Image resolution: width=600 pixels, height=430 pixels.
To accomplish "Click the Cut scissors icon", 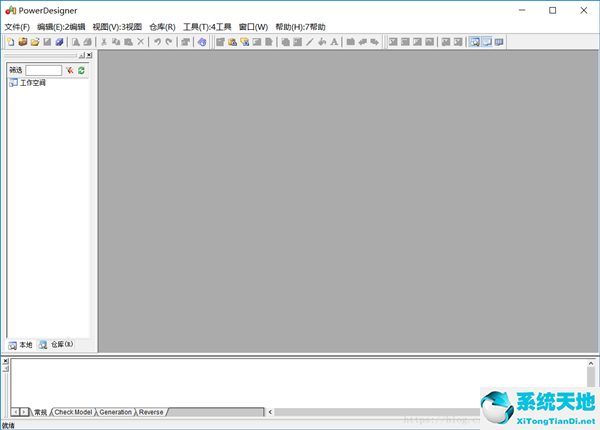I will point(104,42).
